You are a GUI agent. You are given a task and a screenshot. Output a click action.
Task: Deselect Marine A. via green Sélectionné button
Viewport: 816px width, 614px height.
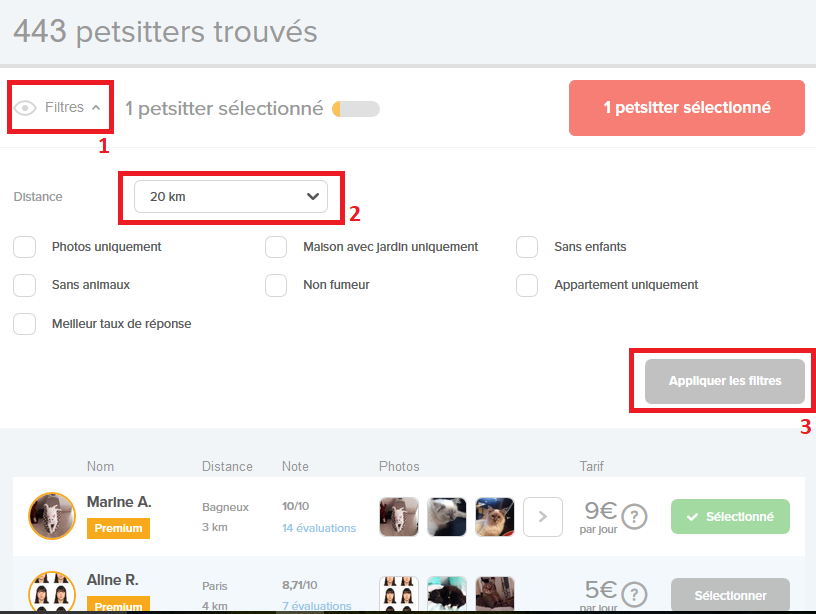(x=730, y=517)
